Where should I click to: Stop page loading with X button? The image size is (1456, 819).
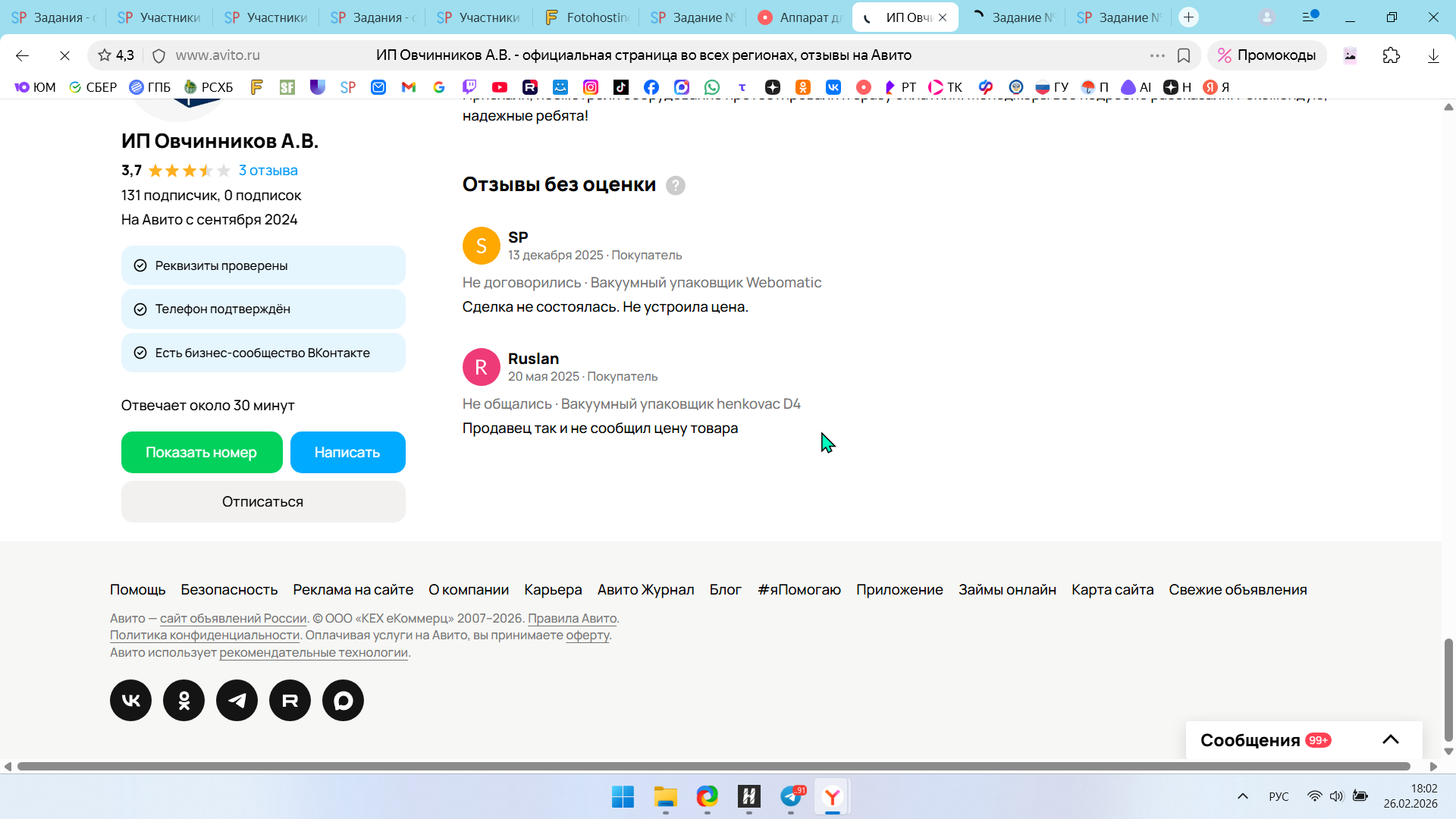tap(64, 55)
